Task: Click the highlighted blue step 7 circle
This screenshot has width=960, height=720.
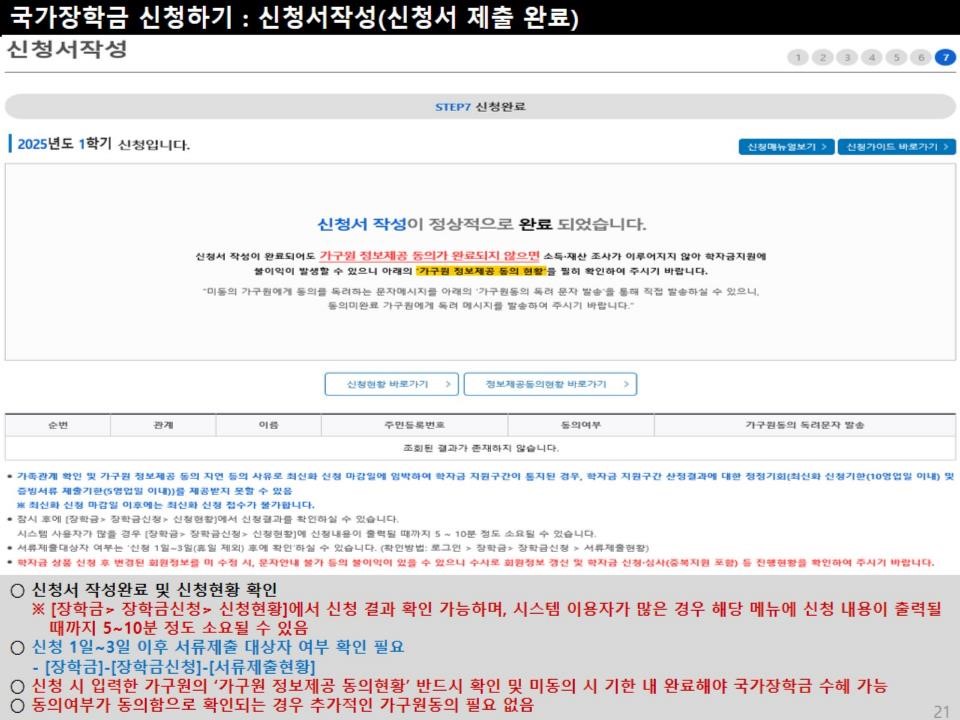Action: 943,58
